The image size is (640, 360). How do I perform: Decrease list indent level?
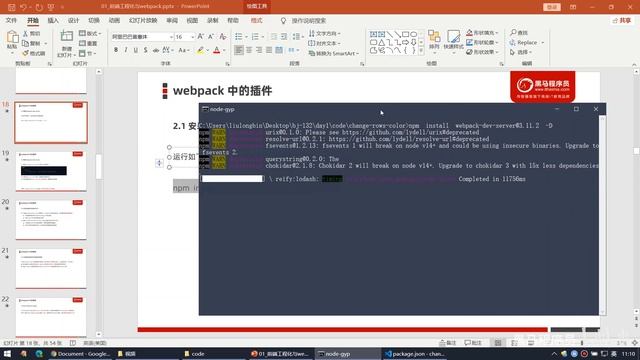(x=274, y=37)
